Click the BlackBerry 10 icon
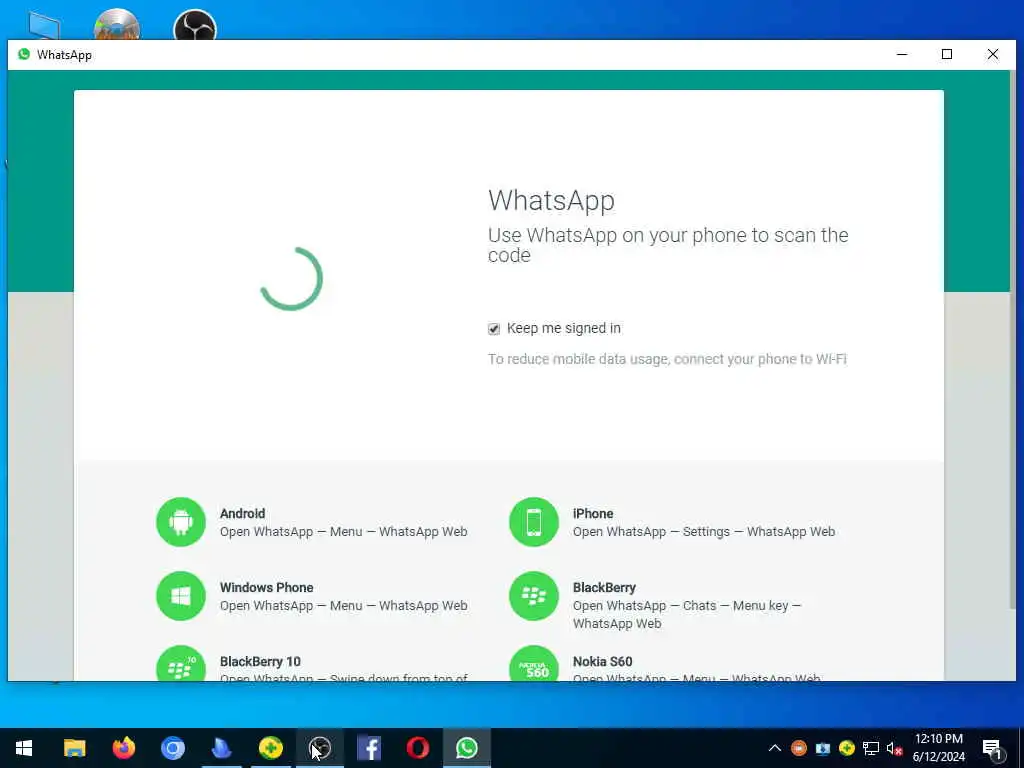The height and width of the screenshot is (768, 1024). coord(181,664)
